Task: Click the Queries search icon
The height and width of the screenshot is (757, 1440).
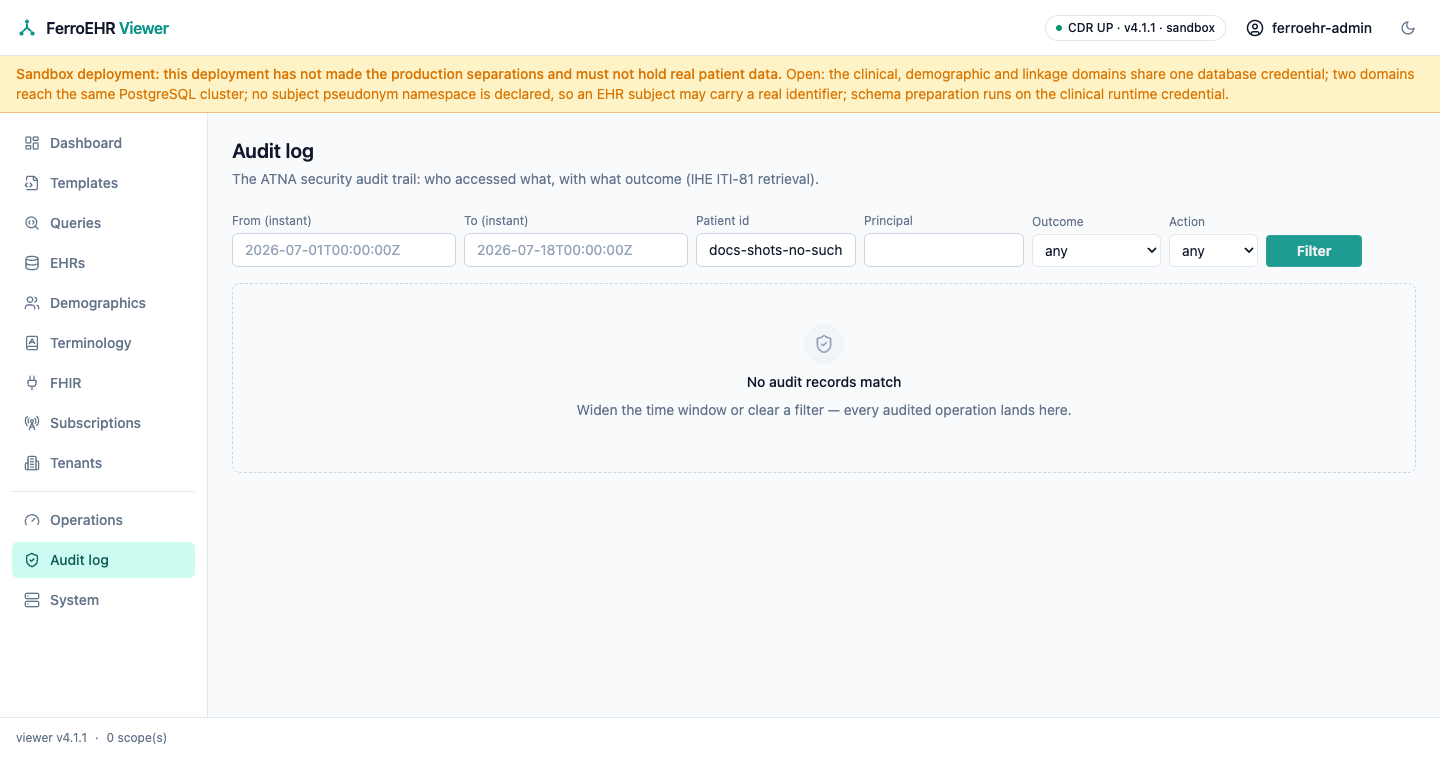Action: click(x=32, y=223)
